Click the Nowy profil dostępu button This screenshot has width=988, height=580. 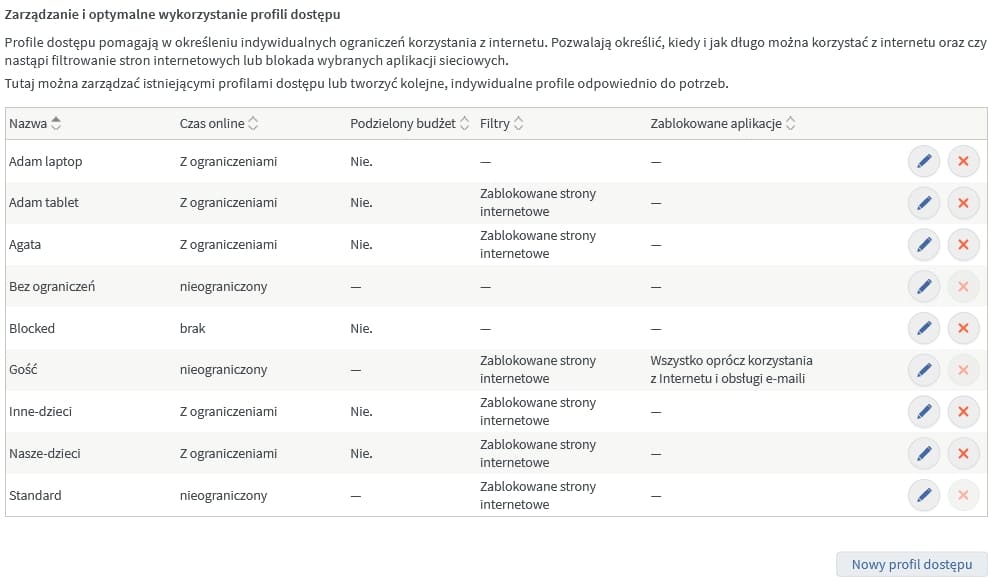pos(911,564)
